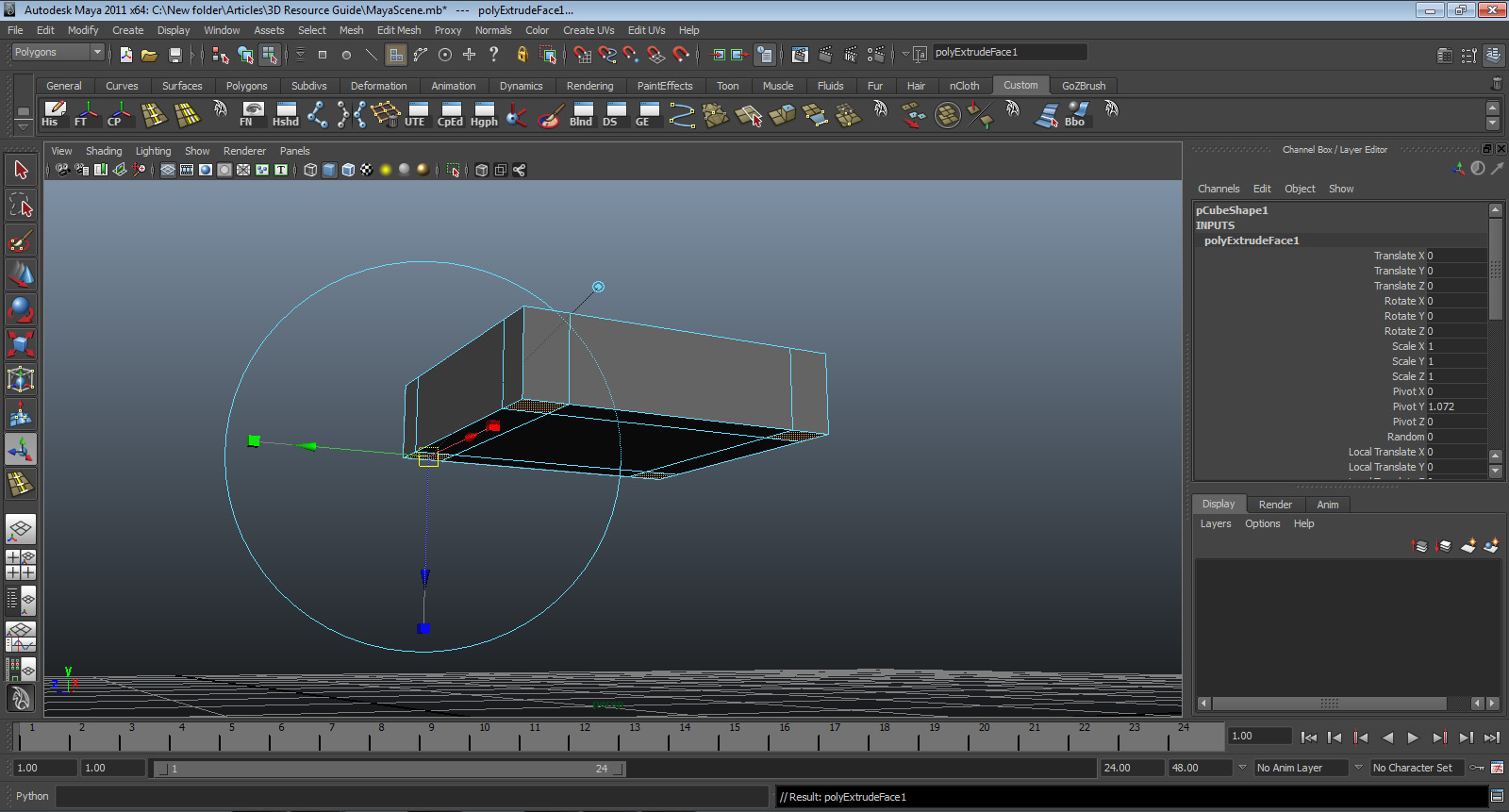The height and width of the screenshot is (812, 1509).
Task: Create a new empty display layer
Action: (1468, 546)
